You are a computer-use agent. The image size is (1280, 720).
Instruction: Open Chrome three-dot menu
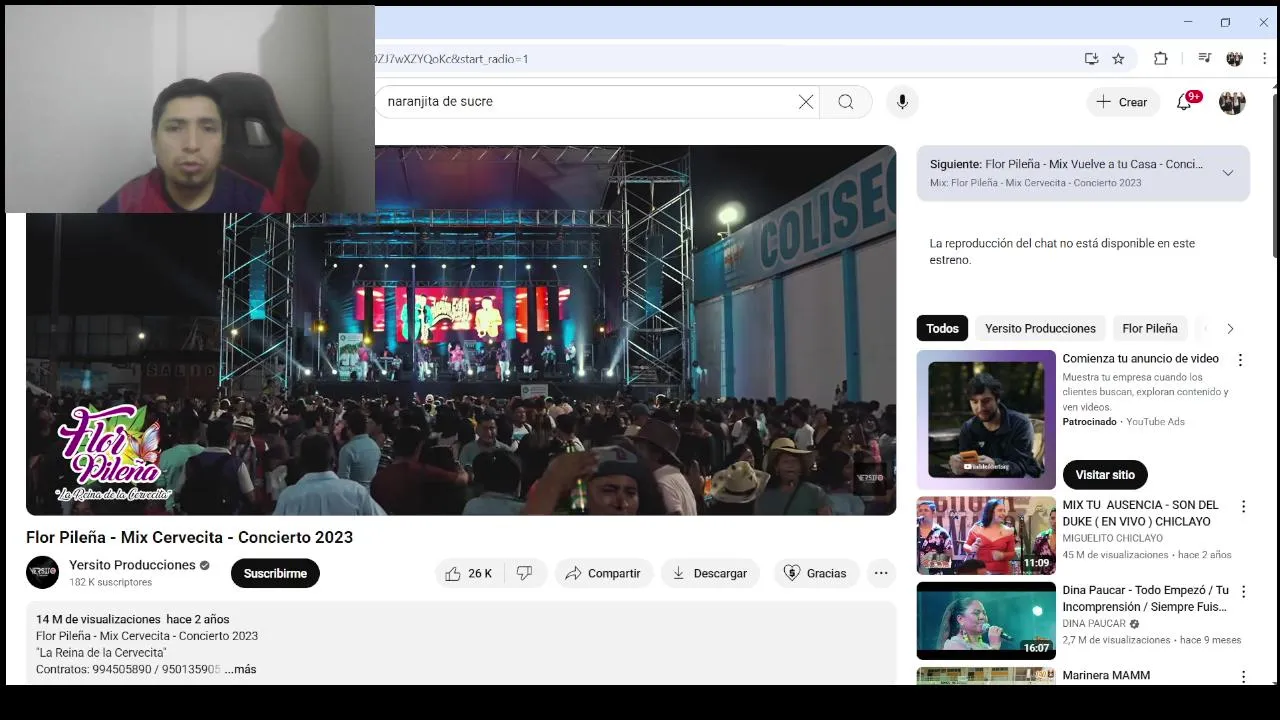(x=1264, y=59)
